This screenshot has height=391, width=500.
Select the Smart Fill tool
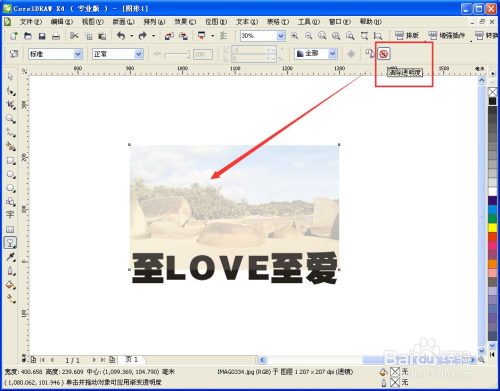pos(10,146)
